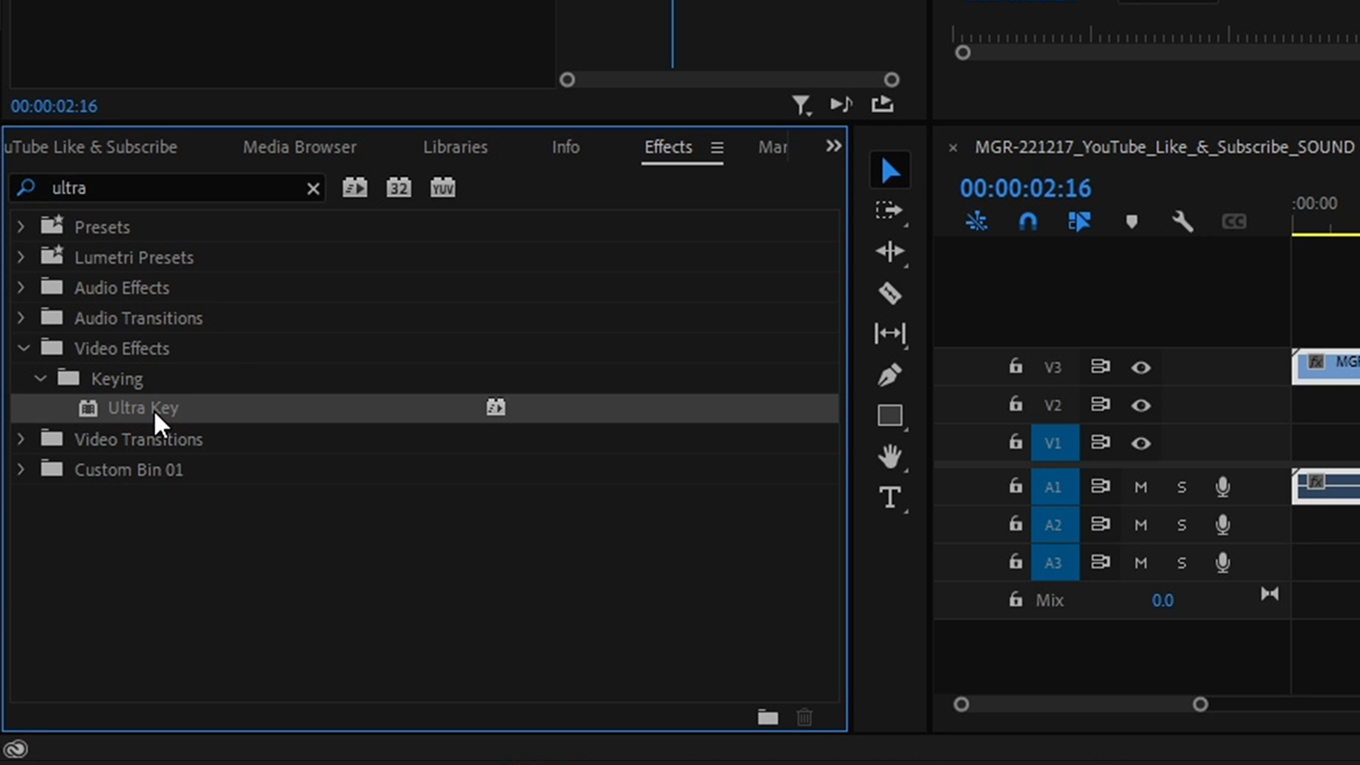Open the Libraries tab
The width and height of the screenshot is (1360, 765).
pyautogui.click(x=455, y=147)
